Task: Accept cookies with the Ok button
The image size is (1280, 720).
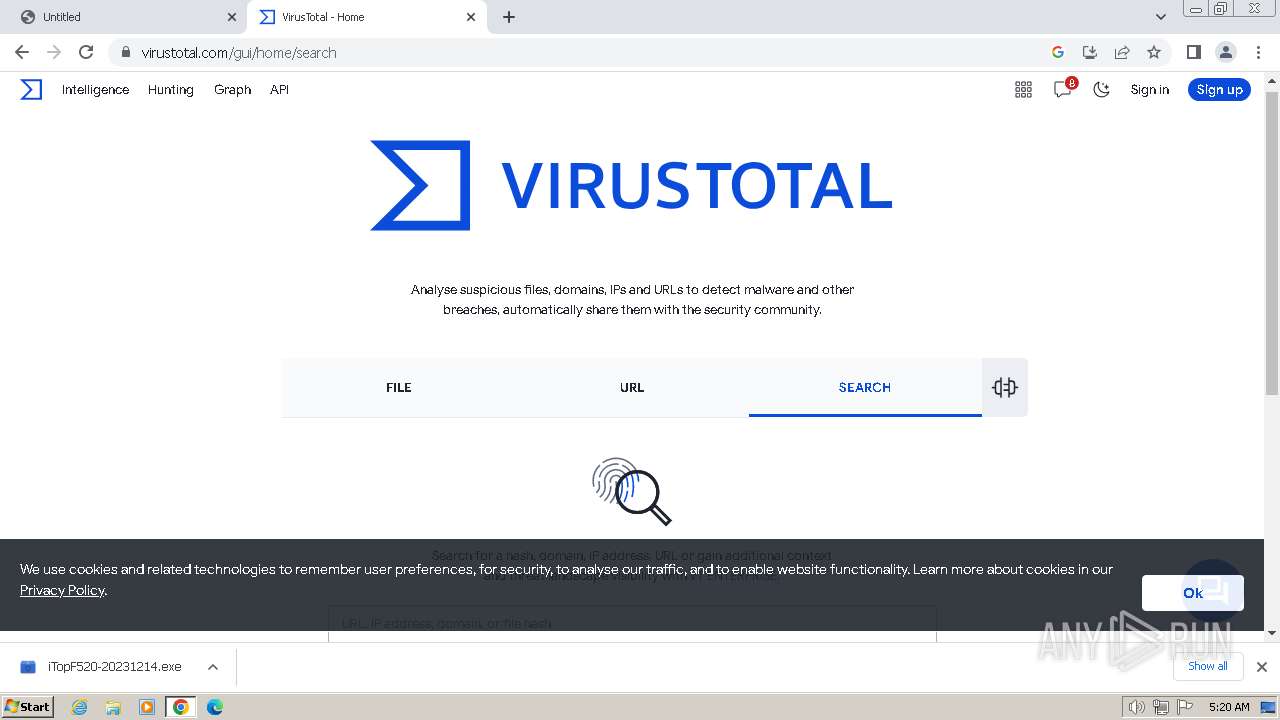Action: click(1193, 593)
